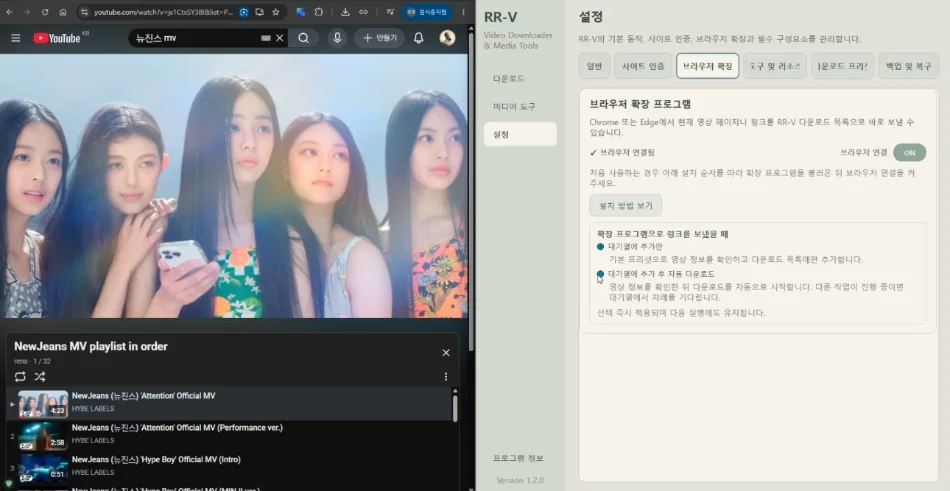950x491 pixels.
Task: Clear the YouTube search text
Action: pos(280,38)
